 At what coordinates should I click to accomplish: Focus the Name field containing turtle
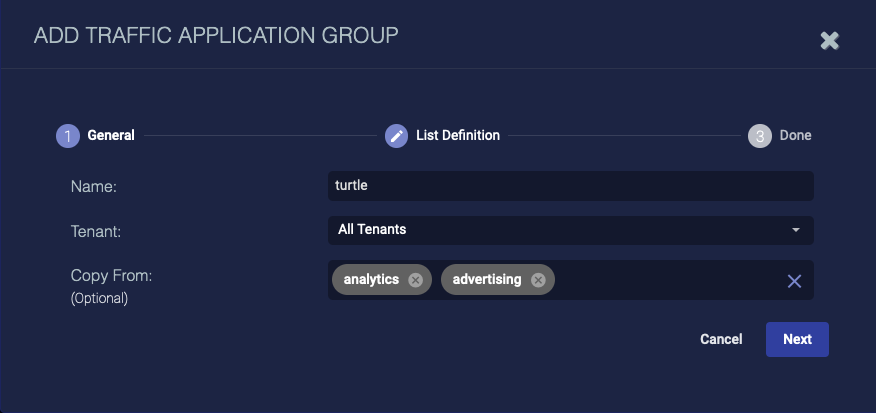[x=570, y=186]
